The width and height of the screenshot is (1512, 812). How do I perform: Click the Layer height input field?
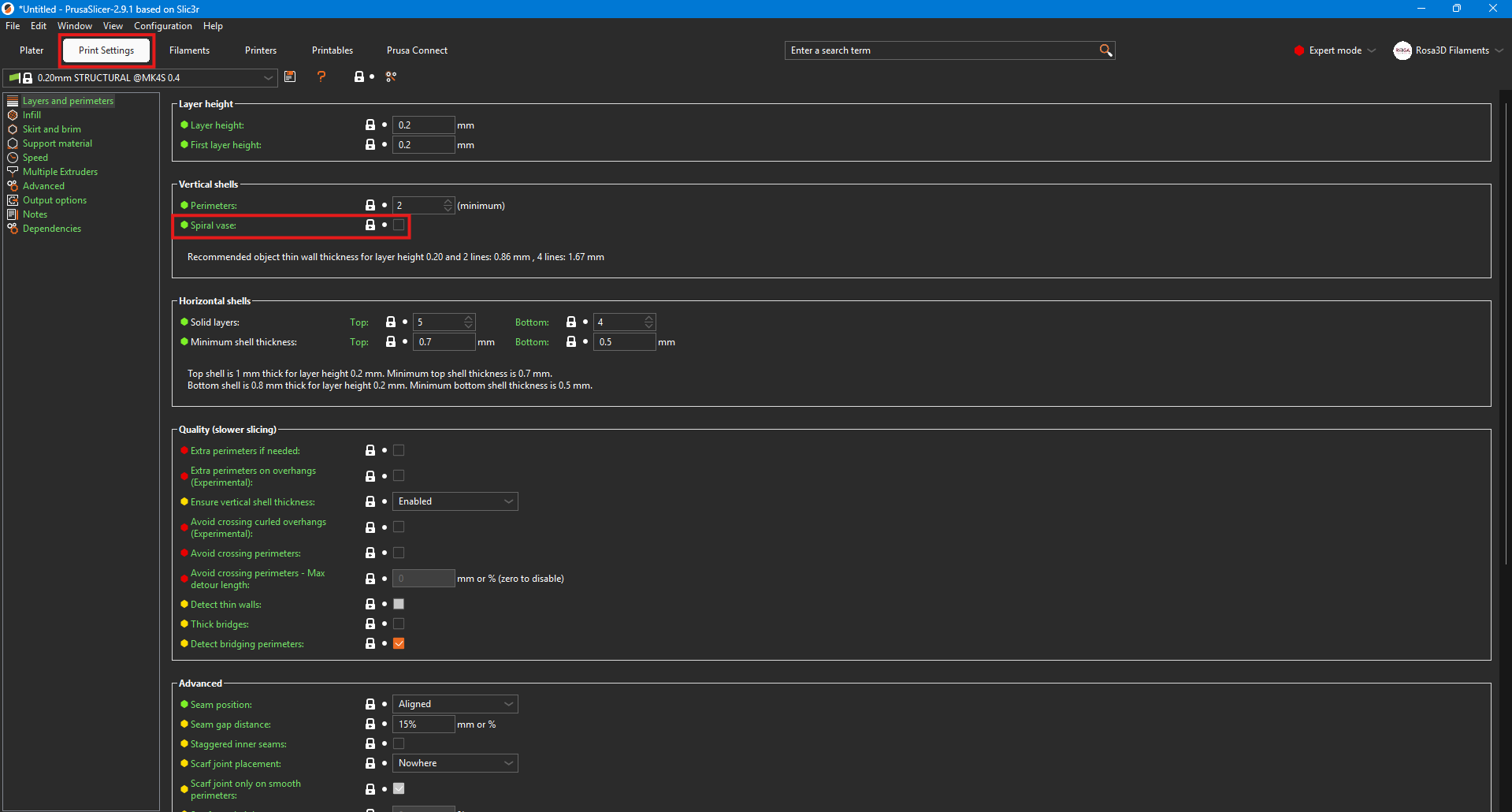[424, 125]
